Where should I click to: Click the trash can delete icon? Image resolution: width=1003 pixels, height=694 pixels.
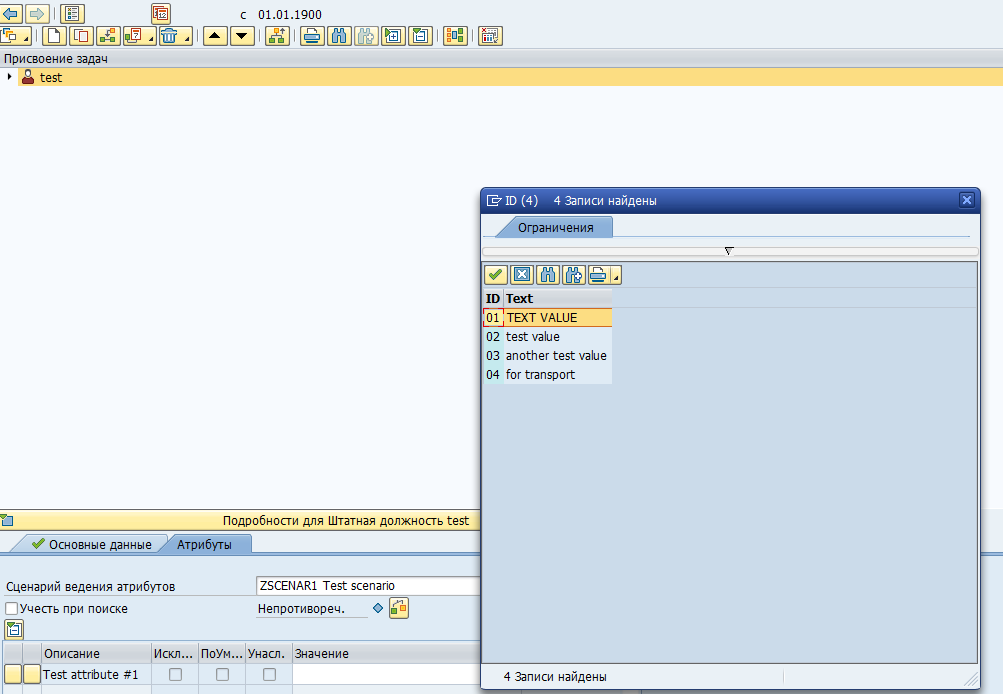169,36
